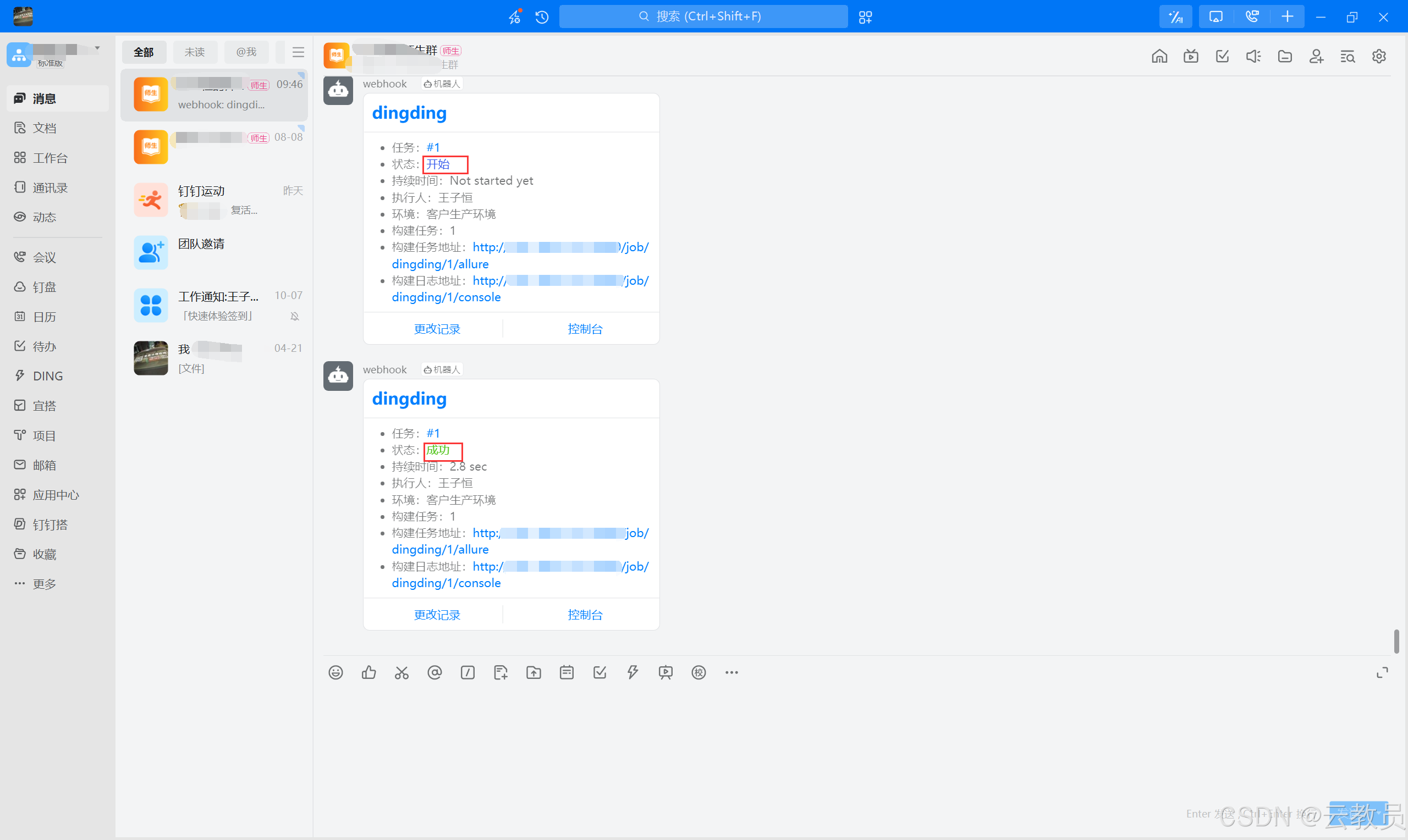Start a phone call from the title bar
The width and height of the screenshot is (1408, 840).
(1252, 17)
